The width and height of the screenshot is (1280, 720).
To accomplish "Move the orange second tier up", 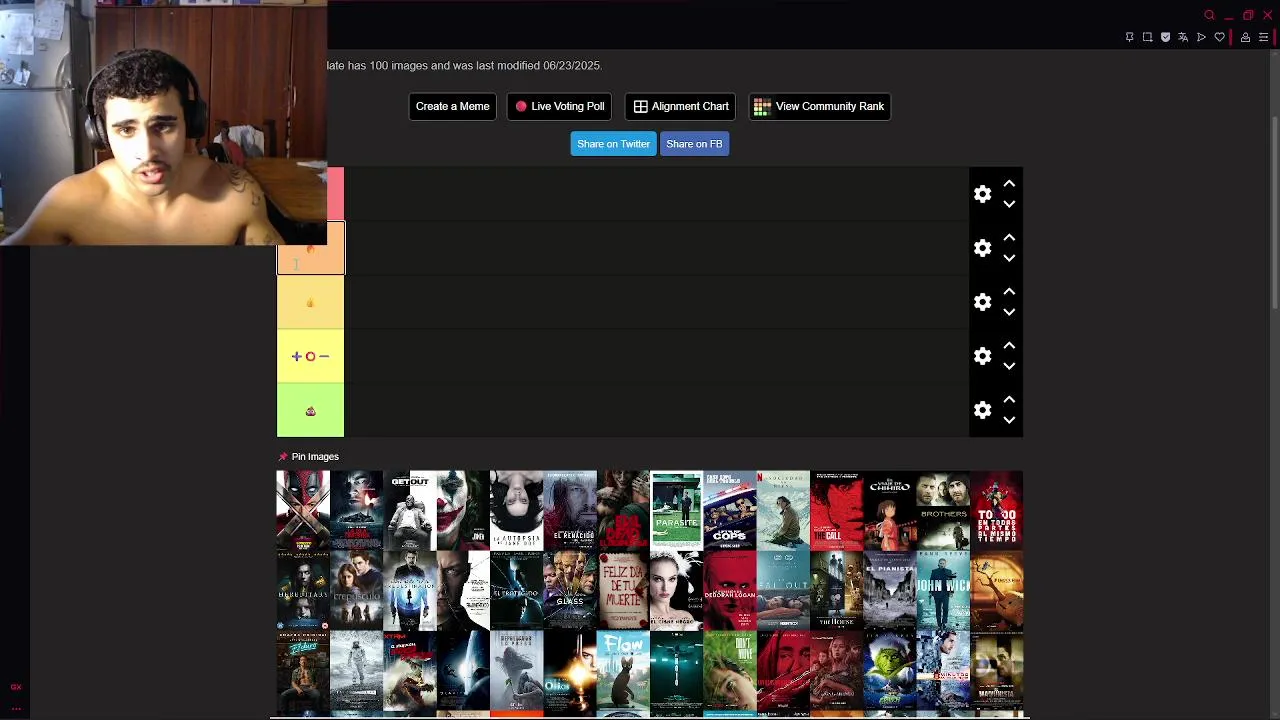I will click(x=1009, y=238).
